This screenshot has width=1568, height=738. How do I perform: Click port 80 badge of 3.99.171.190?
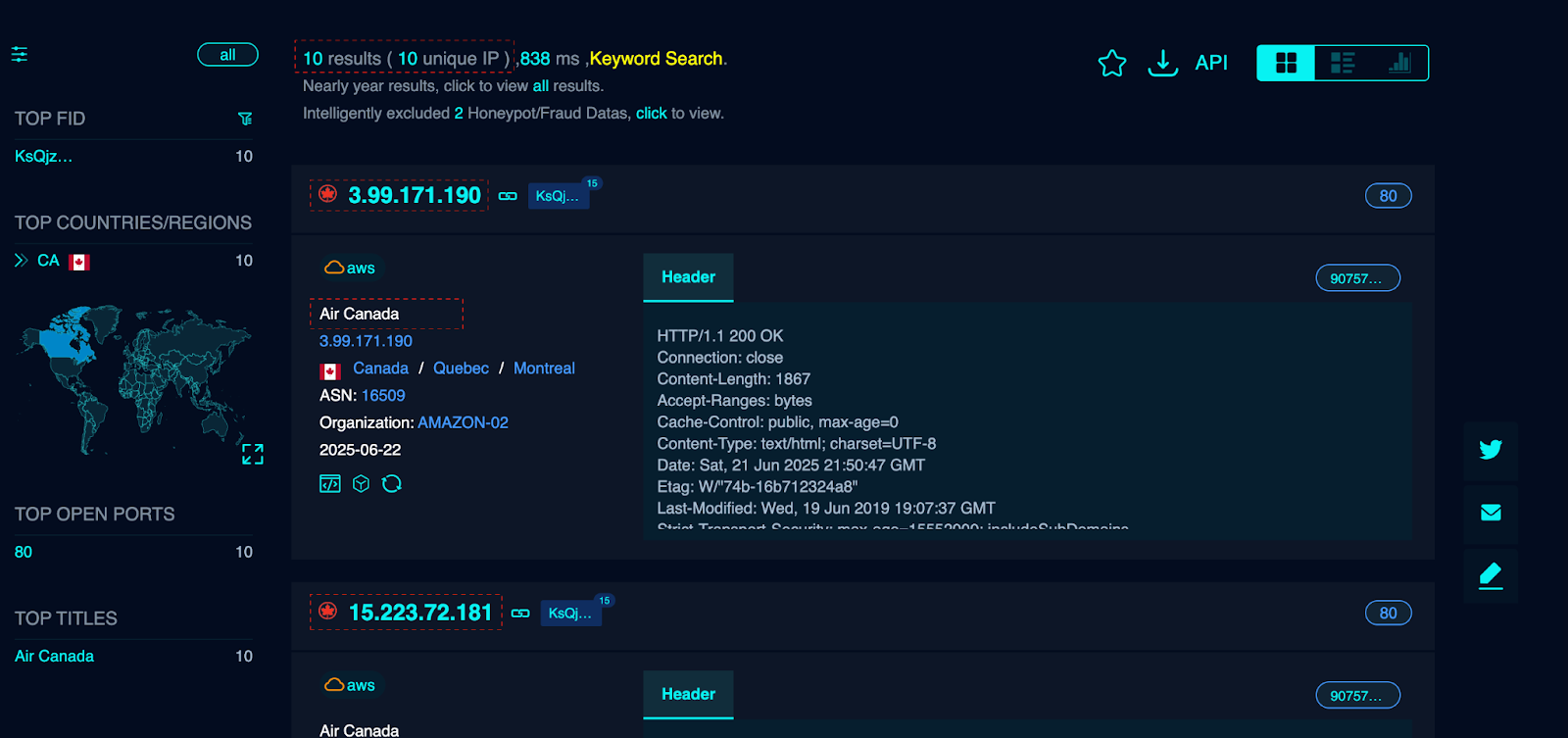1388,196
